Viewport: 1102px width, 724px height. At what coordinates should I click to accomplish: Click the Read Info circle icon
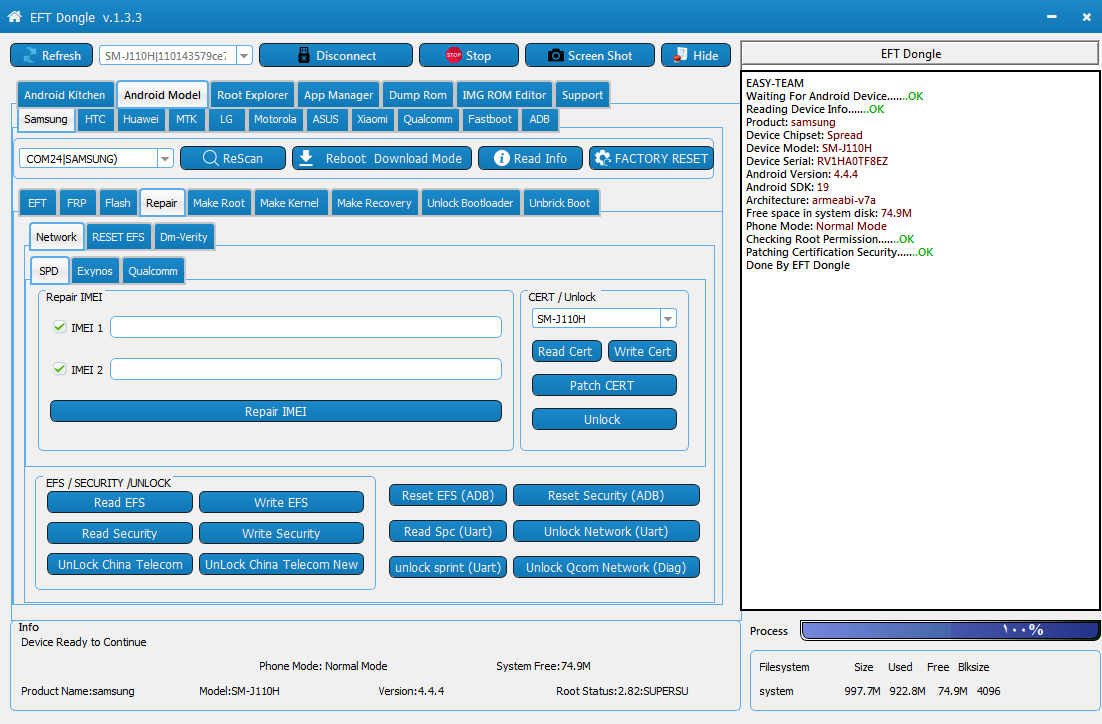click(x=502, y=158)
